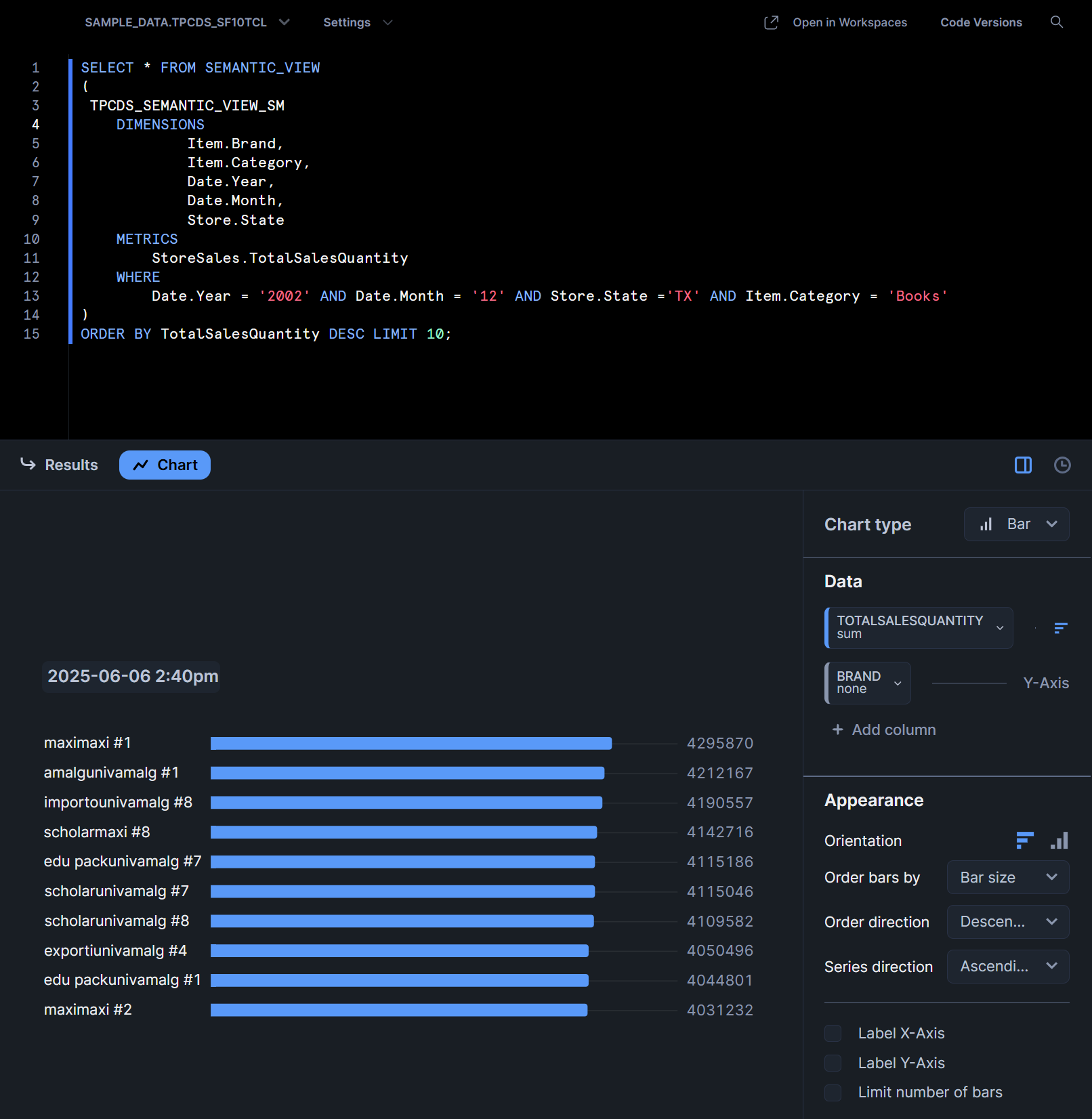Image resolution: width=1092 pixels, height=1119 pixels.
Task: Enable the Label X-Axis checkbox
Action: click(x=833, y=1033)
